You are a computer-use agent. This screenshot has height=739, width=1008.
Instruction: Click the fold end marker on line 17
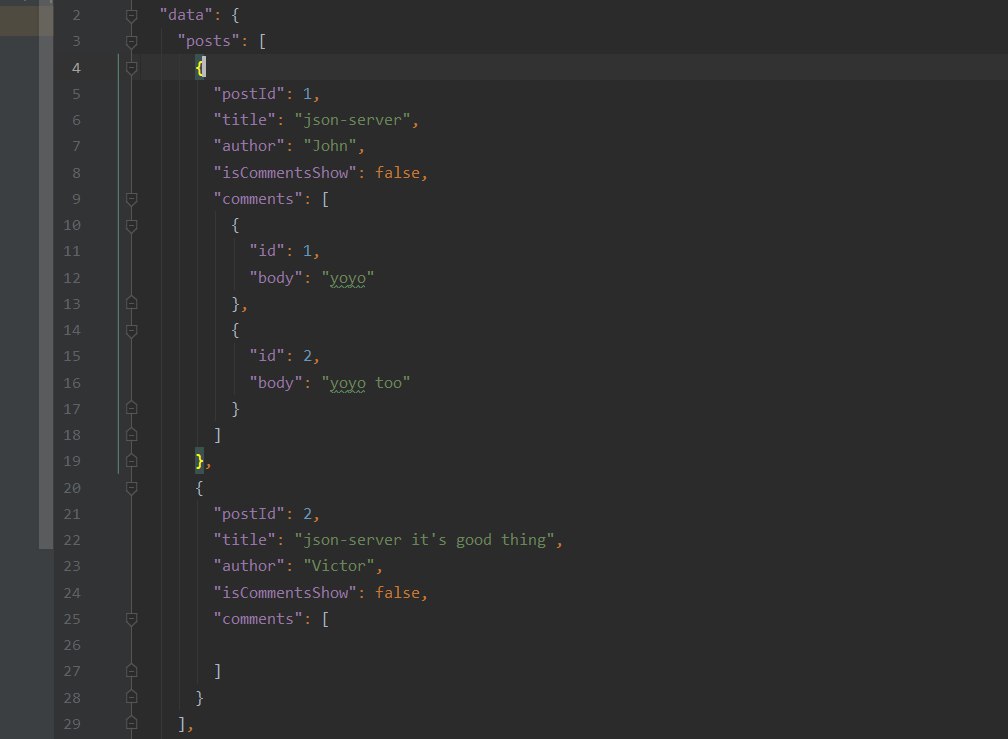coord(131,409)
